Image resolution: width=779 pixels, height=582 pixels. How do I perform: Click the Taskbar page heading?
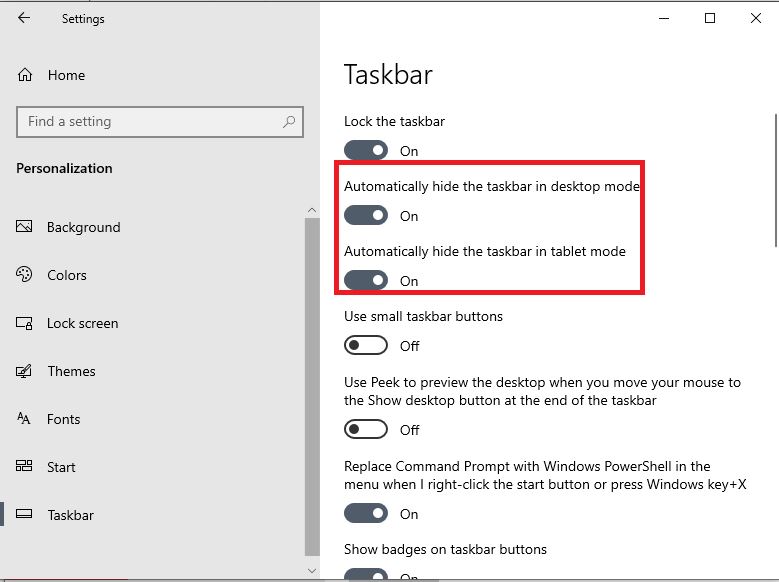(x=388, y=75)
